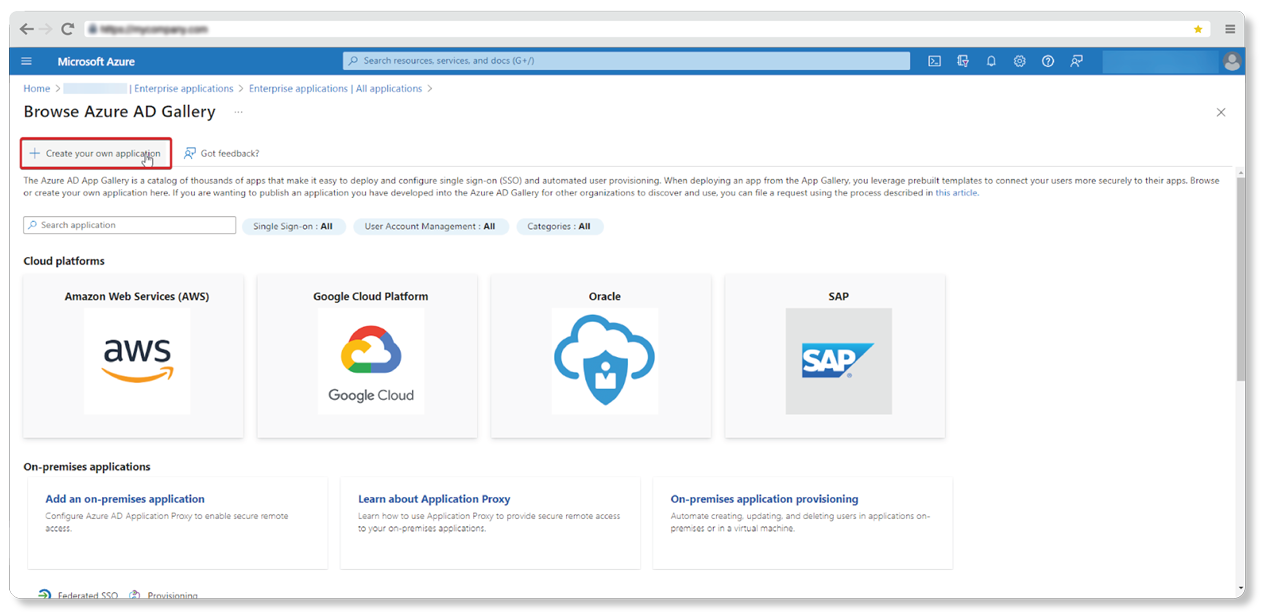Open the Azure portal hamburger menu
This screenshot has height=612, width=1263.
tap(26, 61)
